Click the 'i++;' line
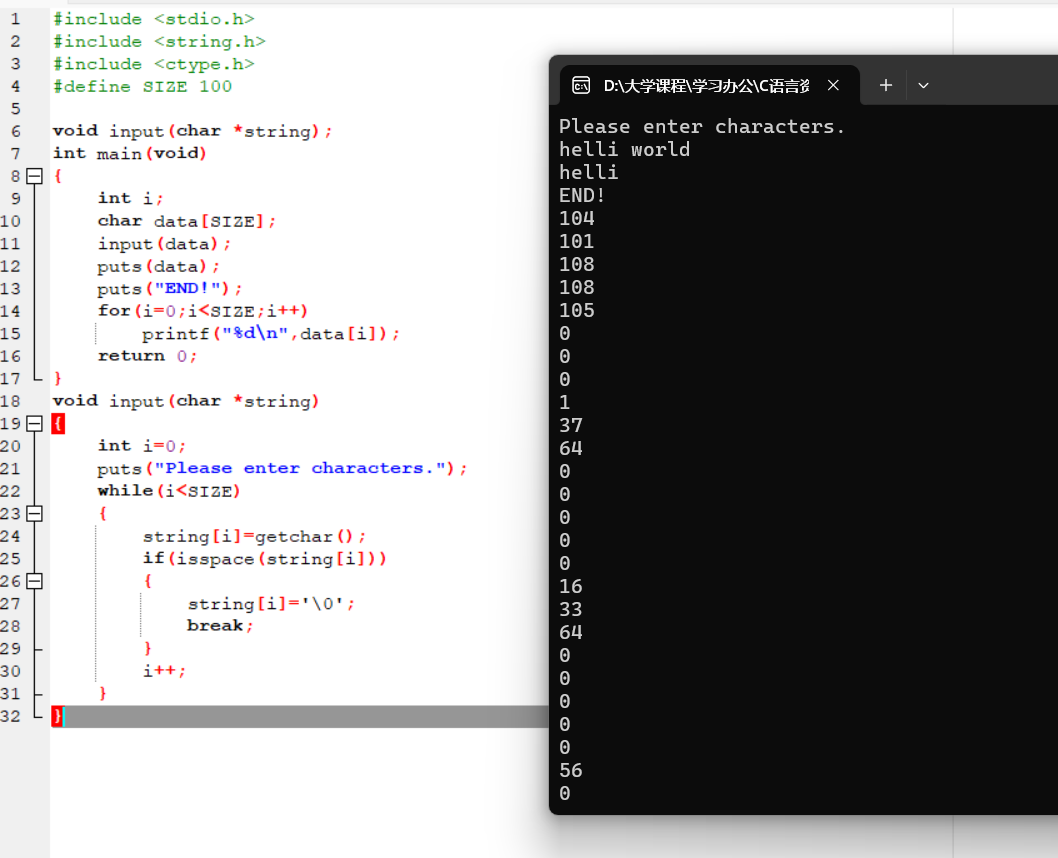The width and height of the screenshot is (1058, 858). (x=164, y=671)
